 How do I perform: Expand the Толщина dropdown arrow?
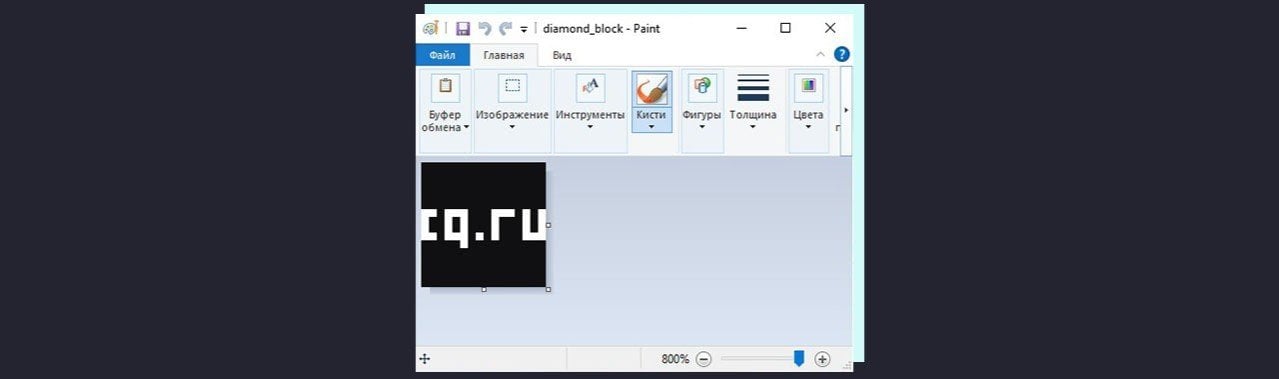753,127
